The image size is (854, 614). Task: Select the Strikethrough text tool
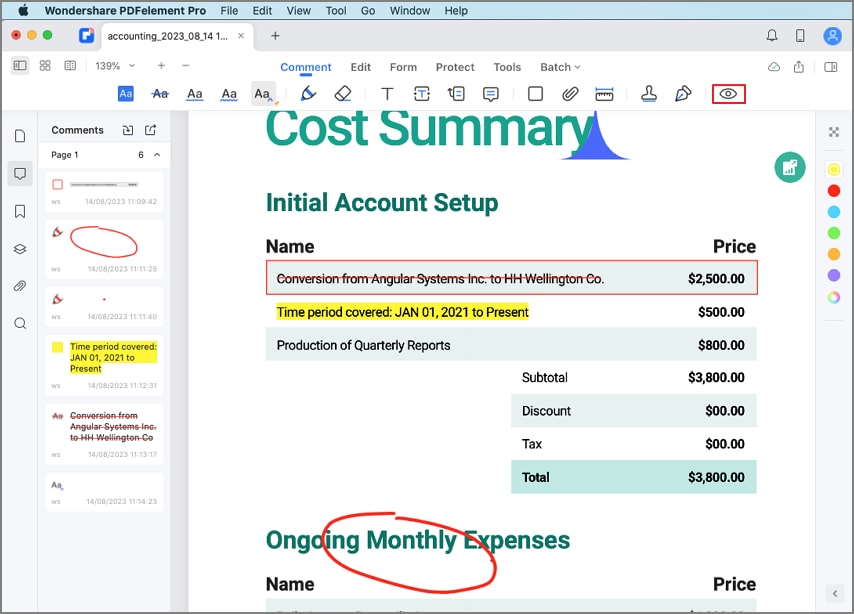pyautogui.click(x=160, y=94)
